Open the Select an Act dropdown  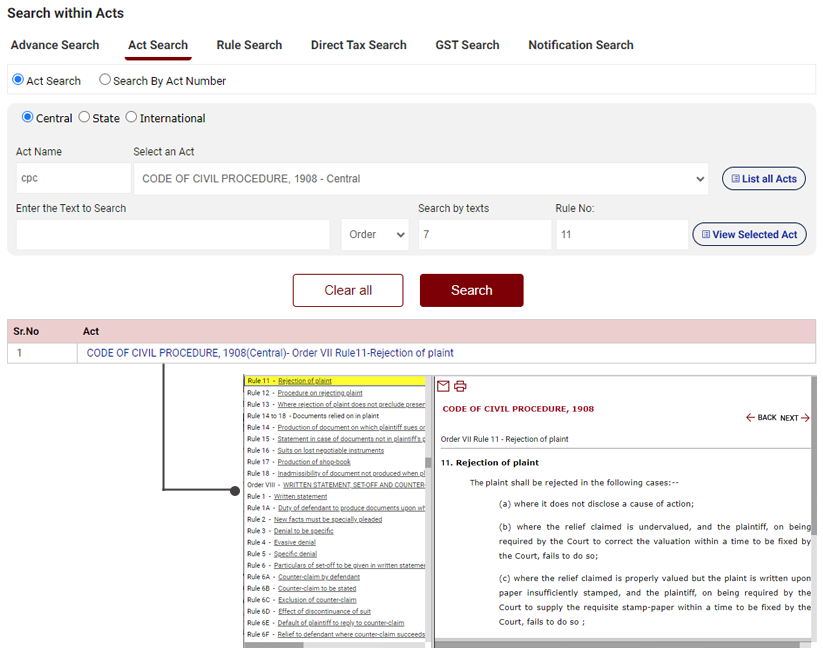pos(420,179)
